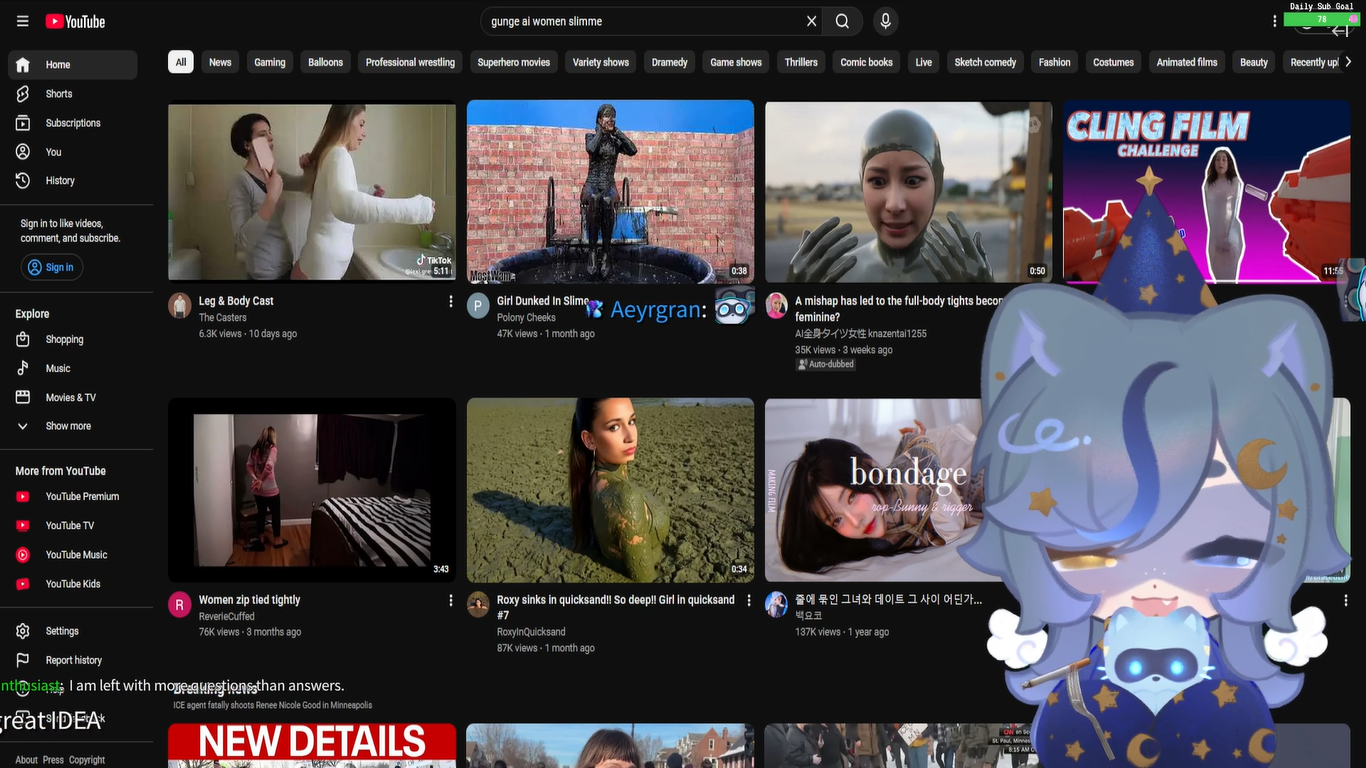
Task: Open Subscriptions in the sidebar
Action: point(73,123)
